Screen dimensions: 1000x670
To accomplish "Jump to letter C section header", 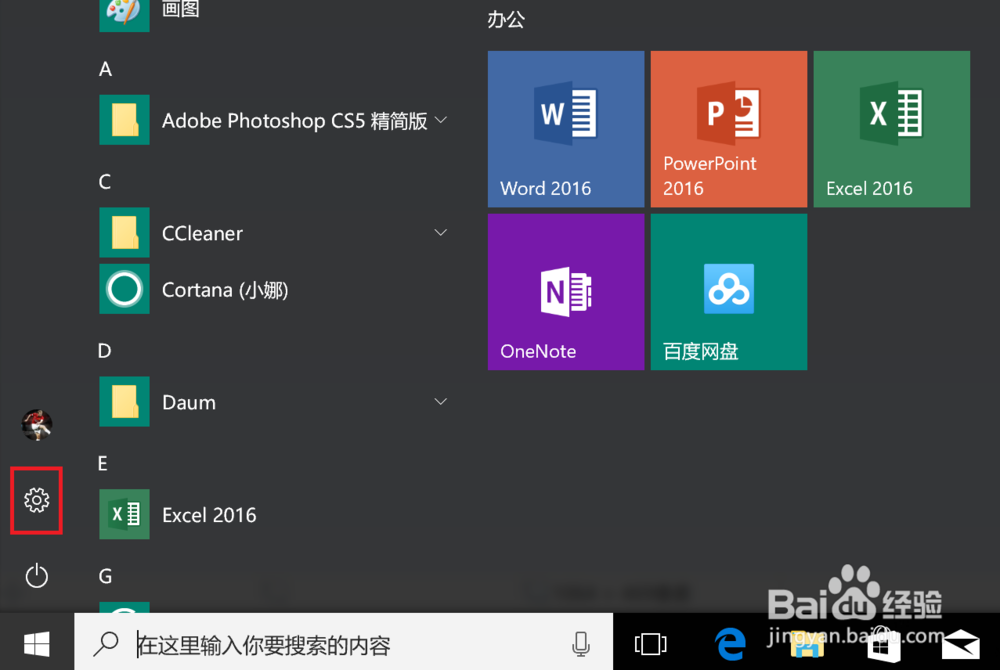I will [x=105, y=182].
